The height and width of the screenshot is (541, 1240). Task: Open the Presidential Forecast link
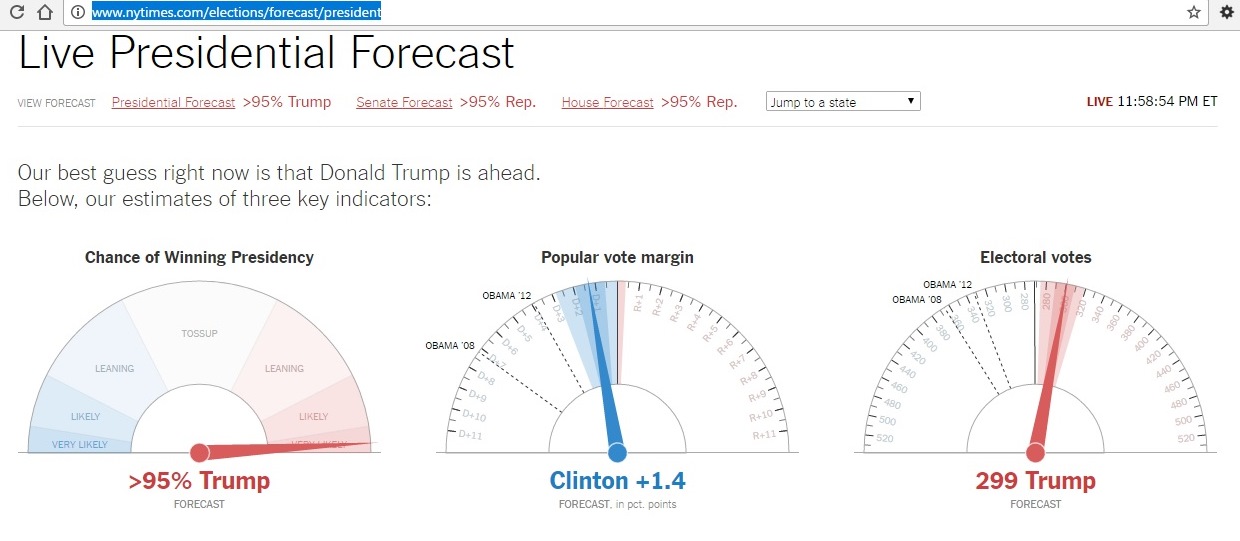pos(173,102)
